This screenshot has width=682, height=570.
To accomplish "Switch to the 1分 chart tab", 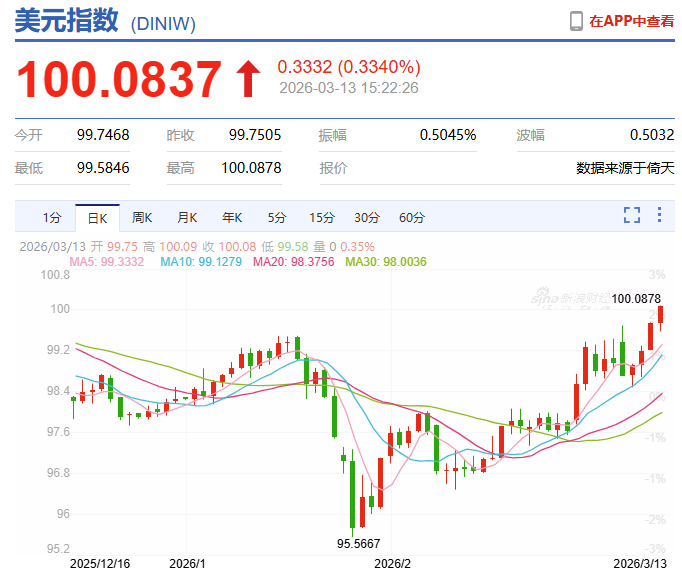I will click(52, 217).
